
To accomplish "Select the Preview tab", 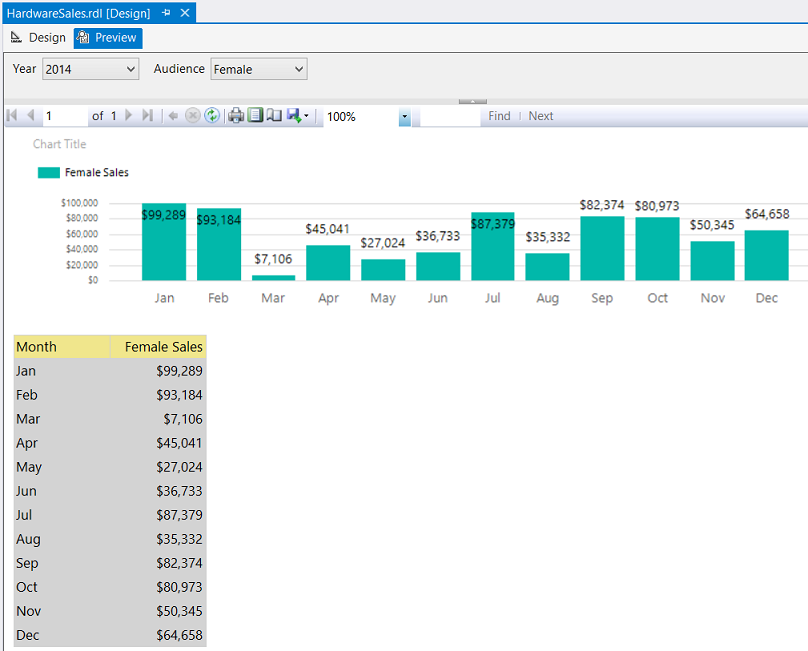I will [108, 38].
